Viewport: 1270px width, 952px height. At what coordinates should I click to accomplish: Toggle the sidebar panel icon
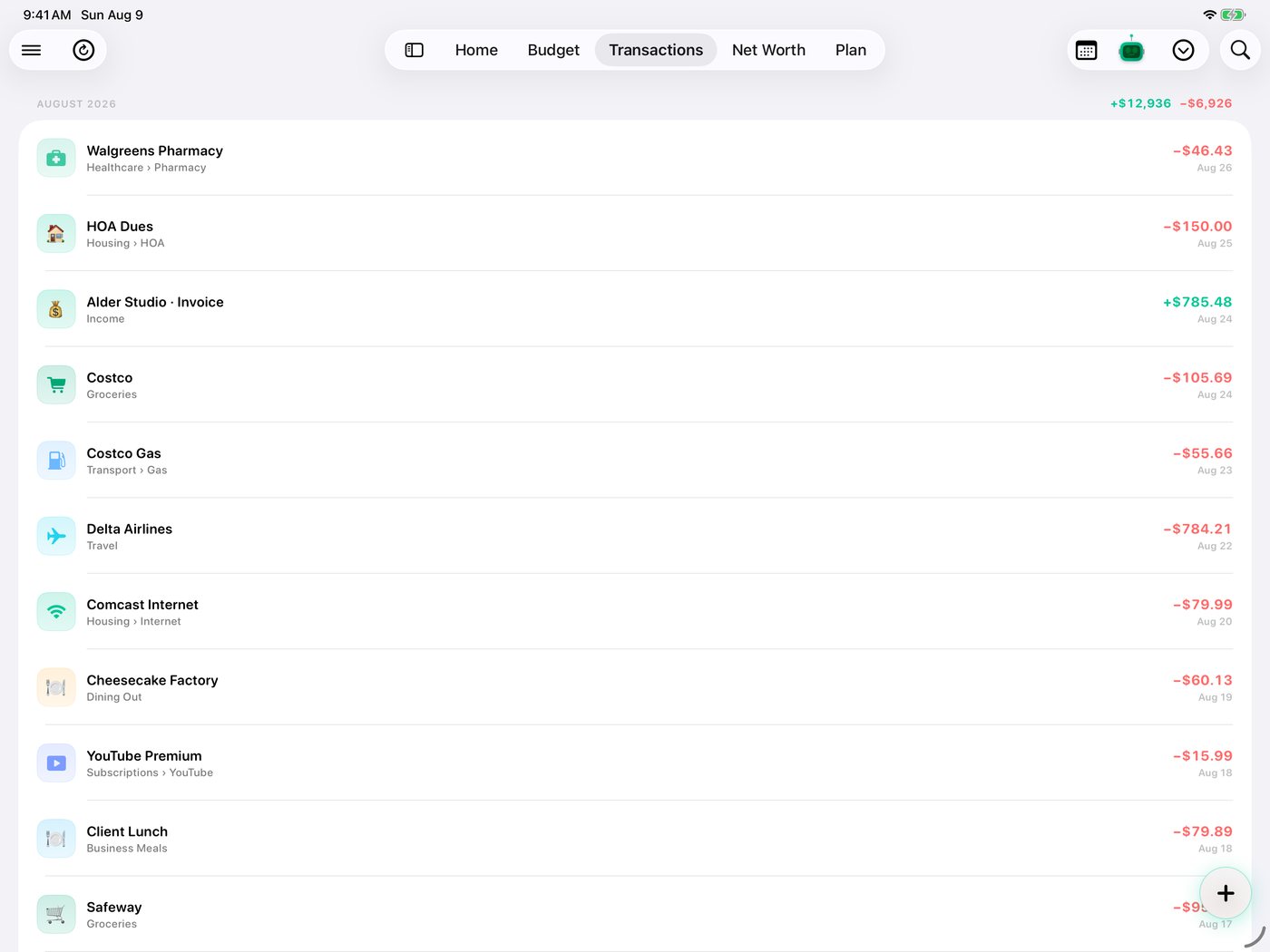(415, 50)
